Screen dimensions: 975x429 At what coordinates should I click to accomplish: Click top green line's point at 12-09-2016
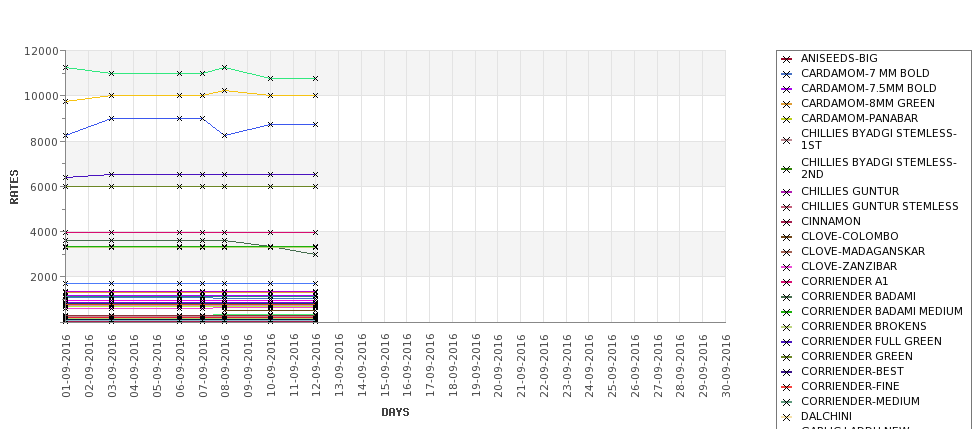(315, 79)
